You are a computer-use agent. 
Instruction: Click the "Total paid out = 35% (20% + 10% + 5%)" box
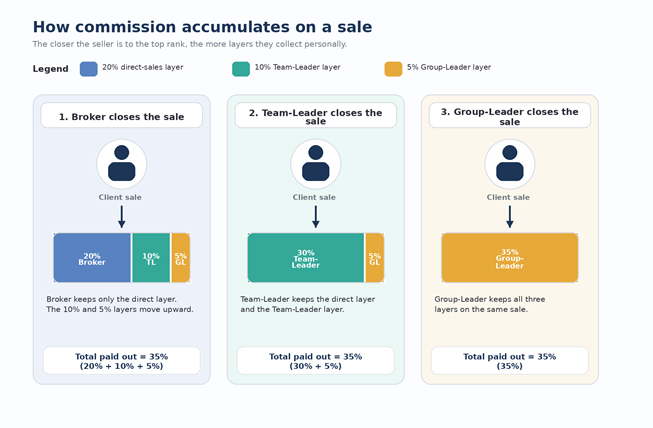(x=122, y=361)
